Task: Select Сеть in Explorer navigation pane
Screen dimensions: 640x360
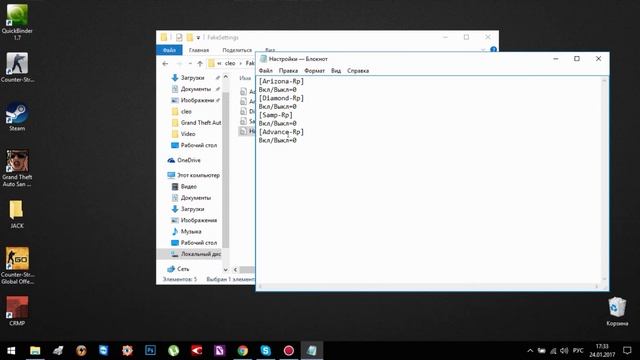Action: pyautogui.click(x=183, y=269)
